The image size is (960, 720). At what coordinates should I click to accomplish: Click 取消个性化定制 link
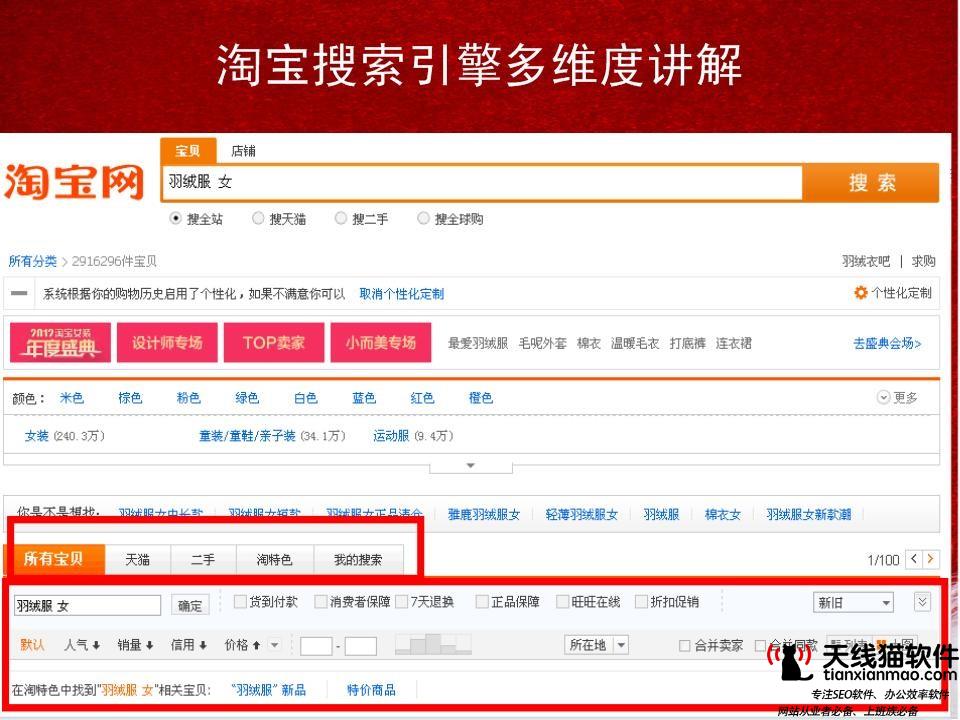tap(402, 294)
